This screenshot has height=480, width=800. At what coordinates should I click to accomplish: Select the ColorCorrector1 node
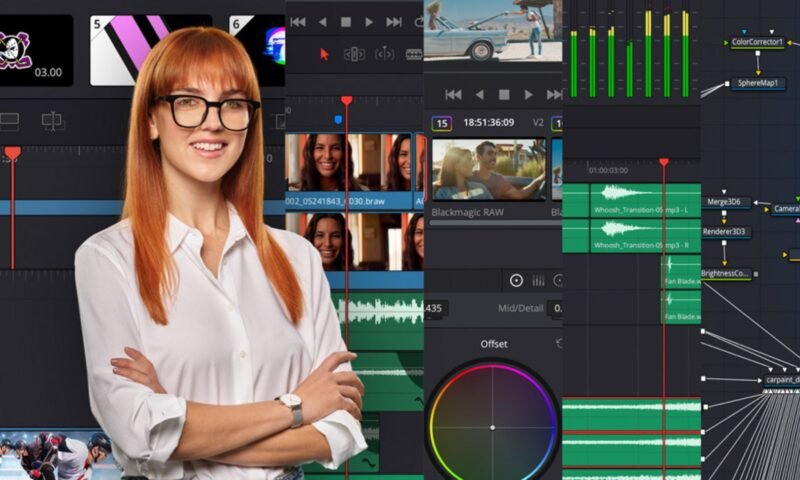(x=757, y=42)
